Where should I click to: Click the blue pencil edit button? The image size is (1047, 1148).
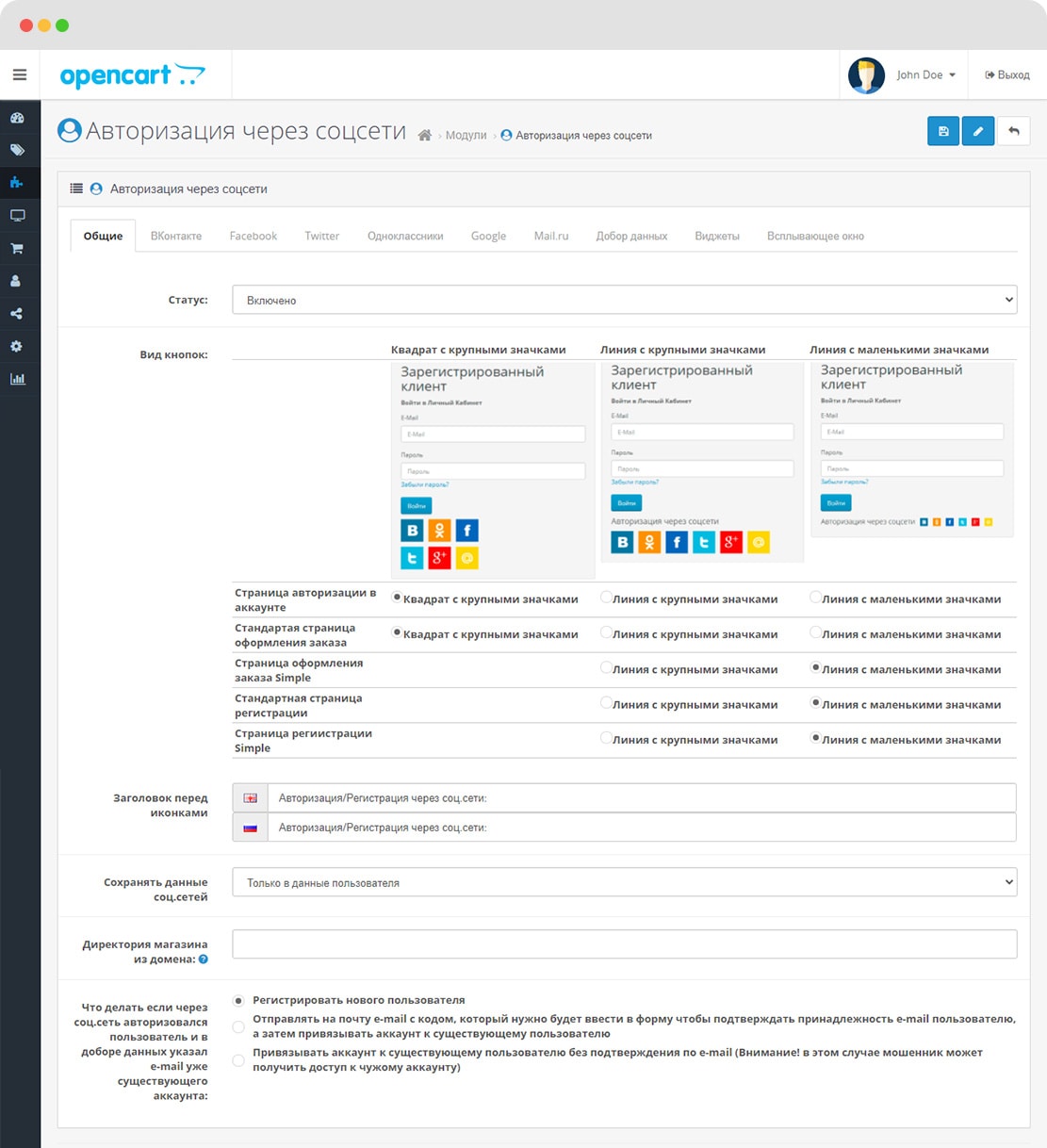point(978,131)
